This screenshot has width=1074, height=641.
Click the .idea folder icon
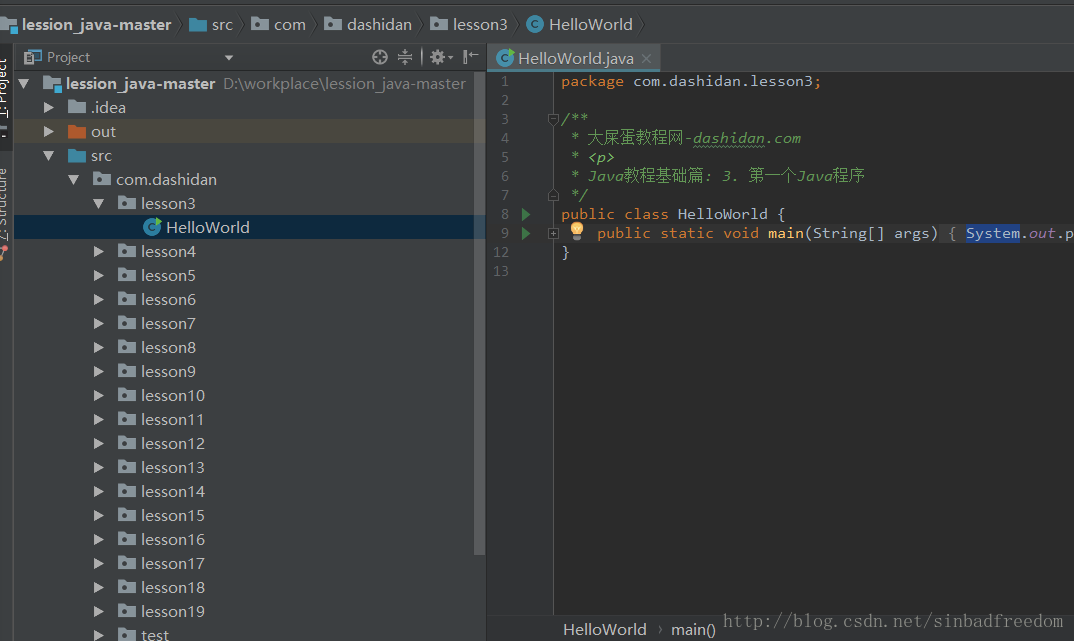point(77,108)
